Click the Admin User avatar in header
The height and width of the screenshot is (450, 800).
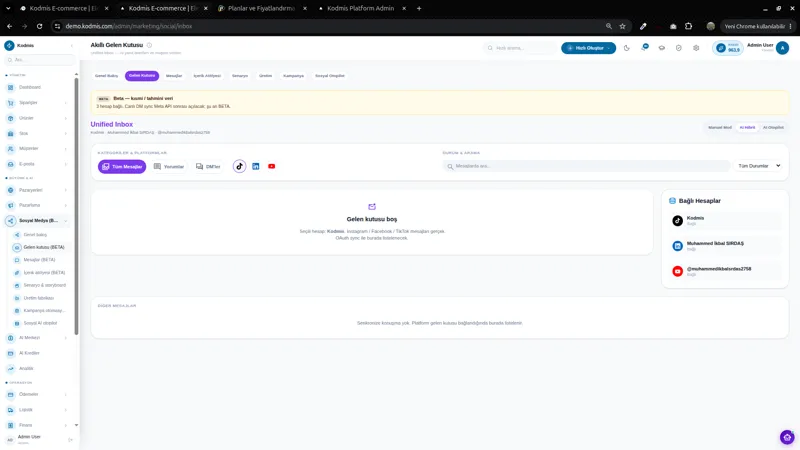coord(782,48)
